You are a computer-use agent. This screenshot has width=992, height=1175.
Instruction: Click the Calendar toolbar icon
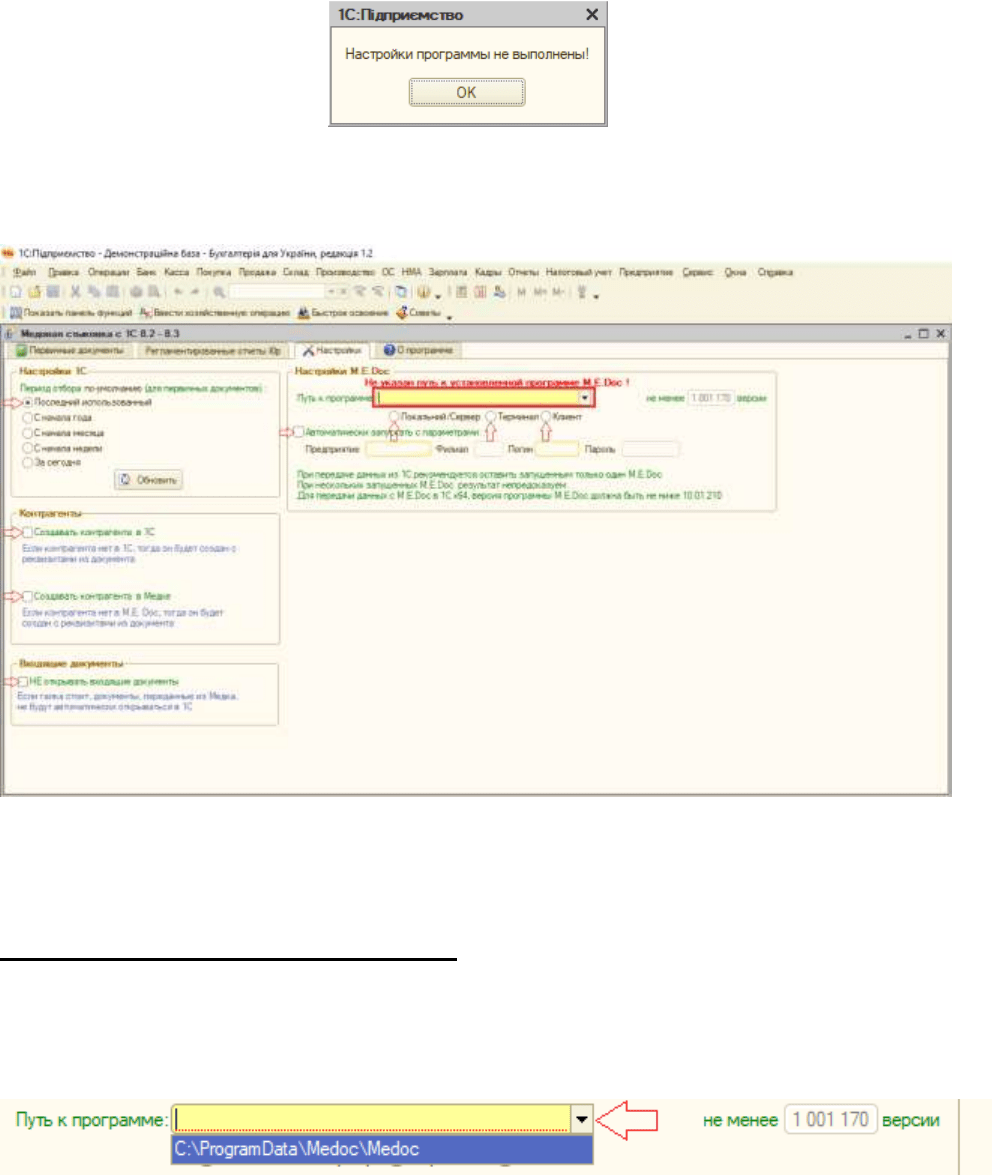pos(480,292)
